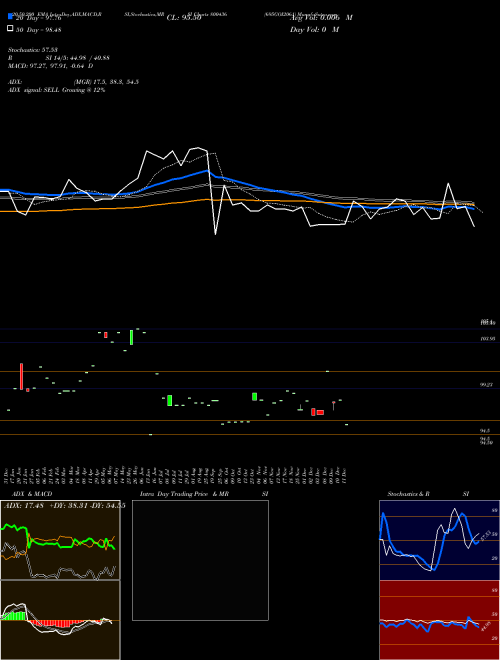Click the white 50 Day legend swatch
Viewport: 500px width, 660px height.
11,29
